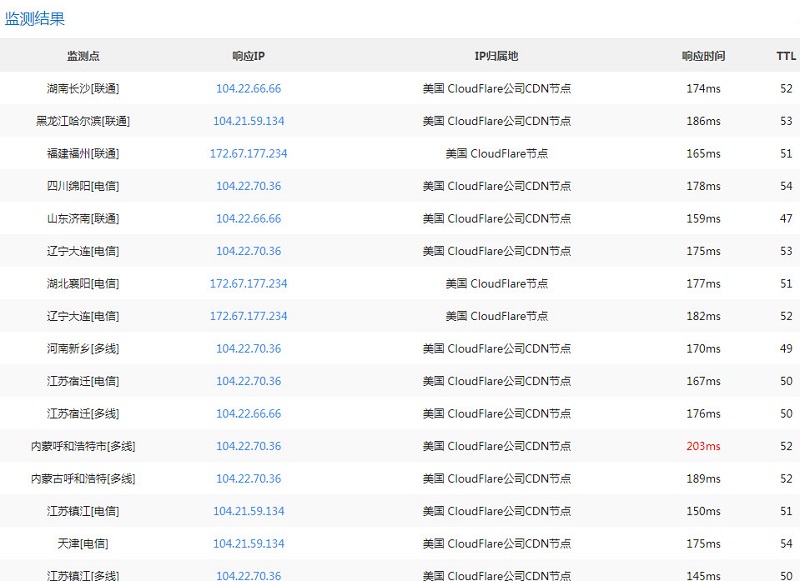Viewport: 800px width, 581px height.
Task: Open IP 172.67.177.234 in 福建福州[联通] row
Action: click(x=248, y=154)
